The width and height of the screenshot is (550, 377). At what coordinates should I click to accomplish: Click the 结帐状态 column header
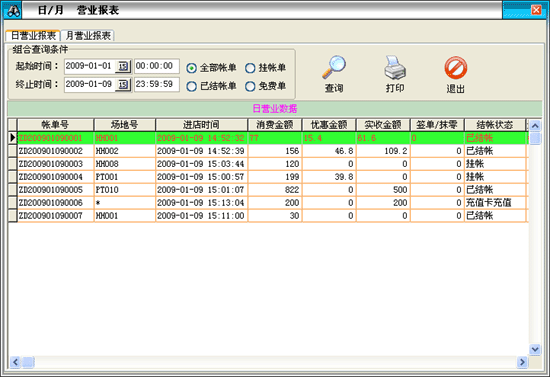click(495, 124)
